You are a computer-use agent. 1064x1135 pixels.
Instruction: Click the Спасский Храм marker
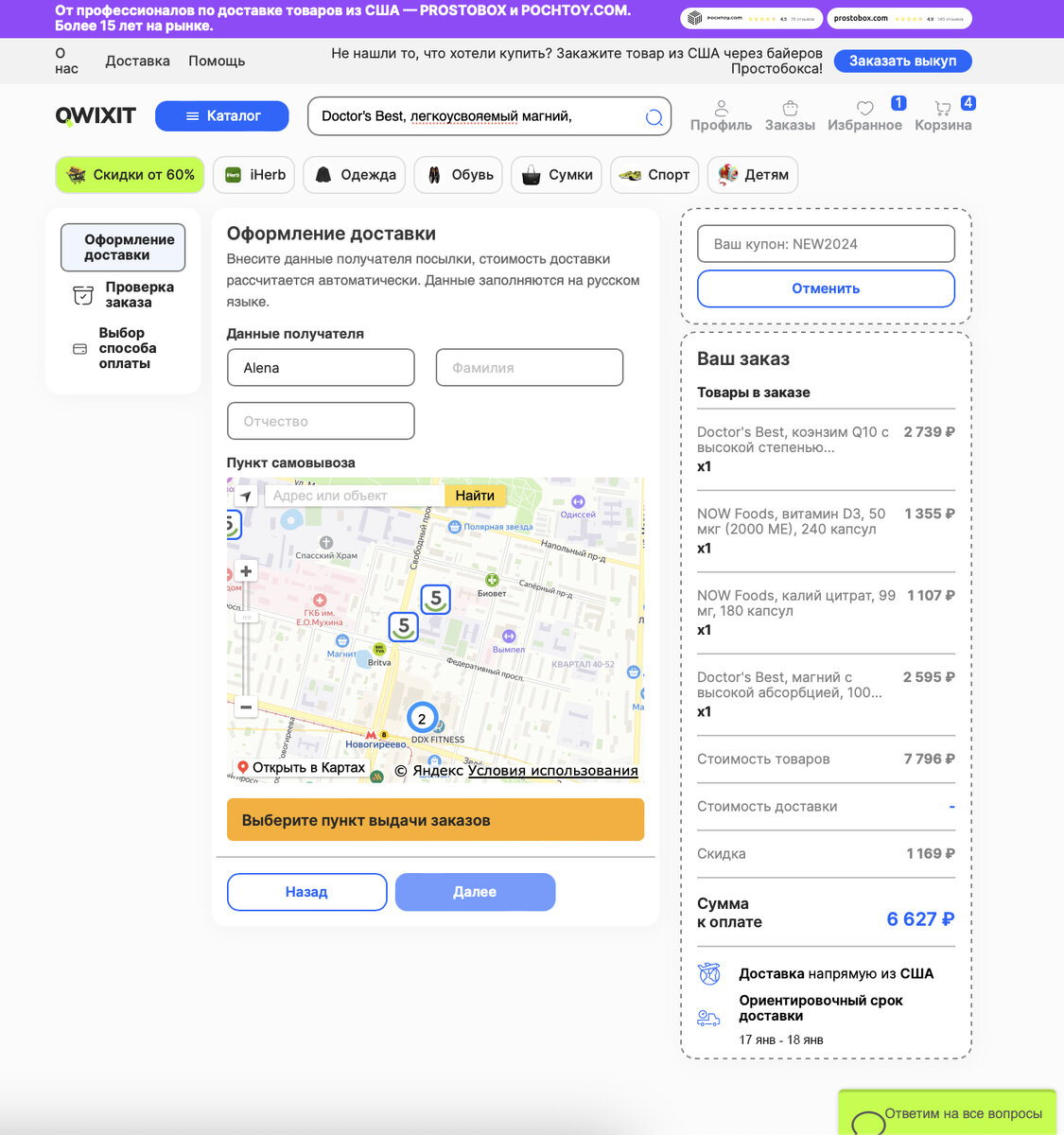[326, 542]
